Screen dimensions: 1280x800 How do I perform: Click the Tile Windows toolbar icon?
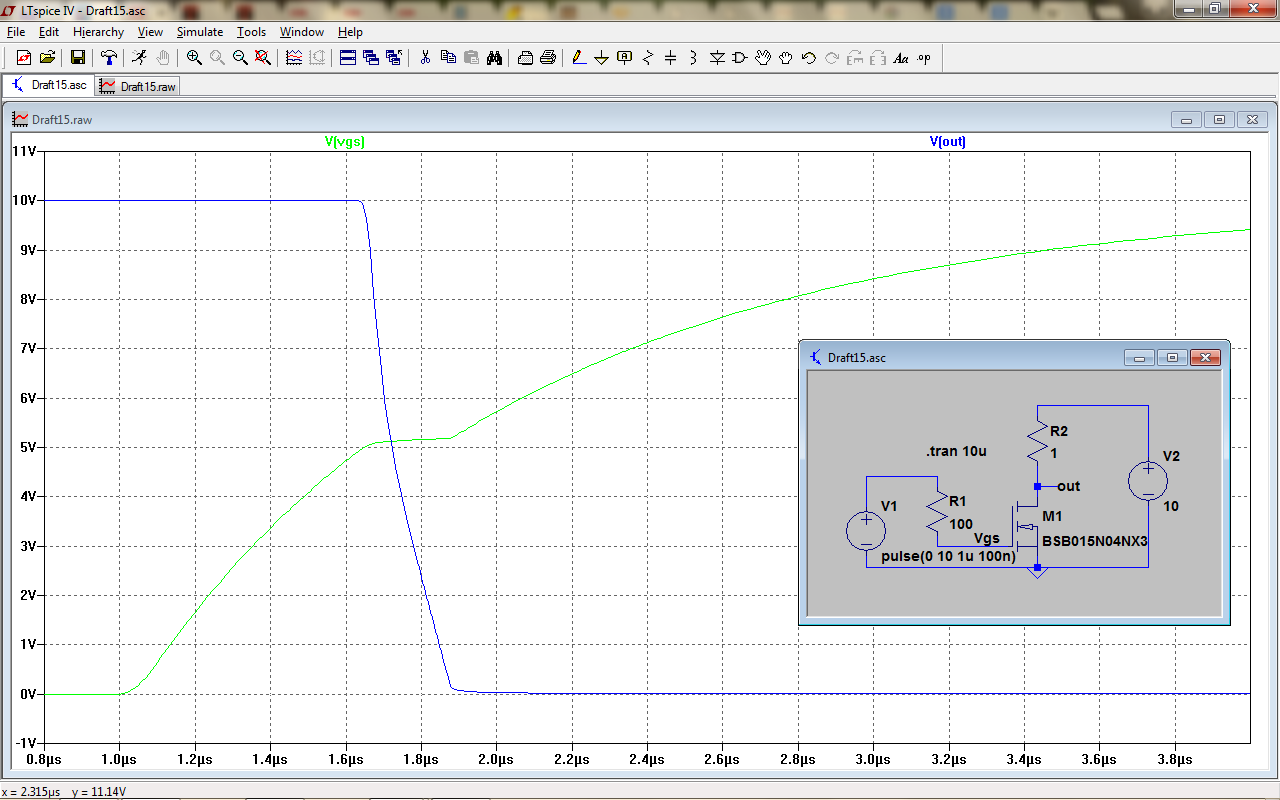[x=348, y=58]
